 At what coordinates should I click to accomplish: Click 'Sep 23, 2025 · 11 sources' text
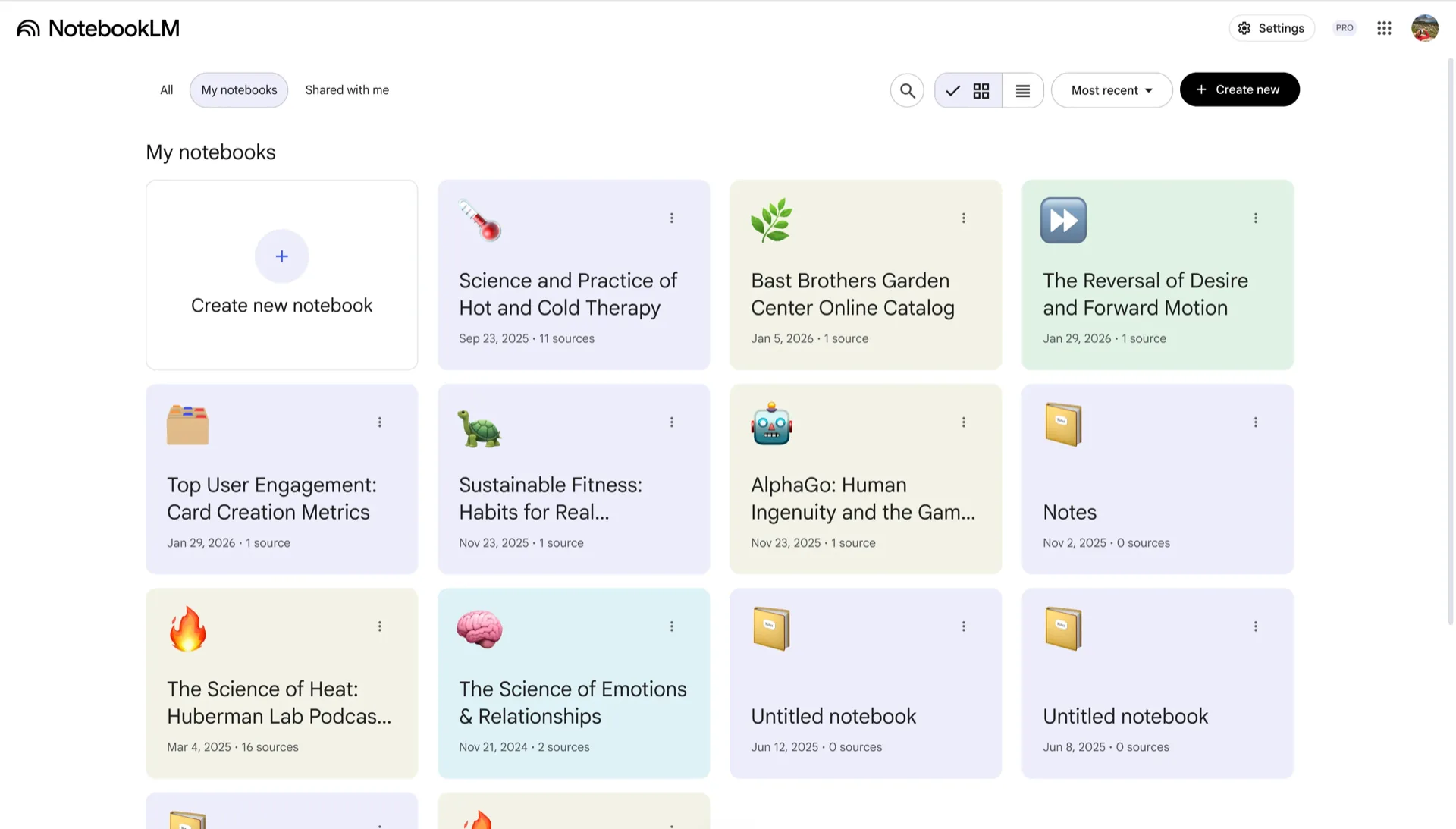tap(526, 339)
